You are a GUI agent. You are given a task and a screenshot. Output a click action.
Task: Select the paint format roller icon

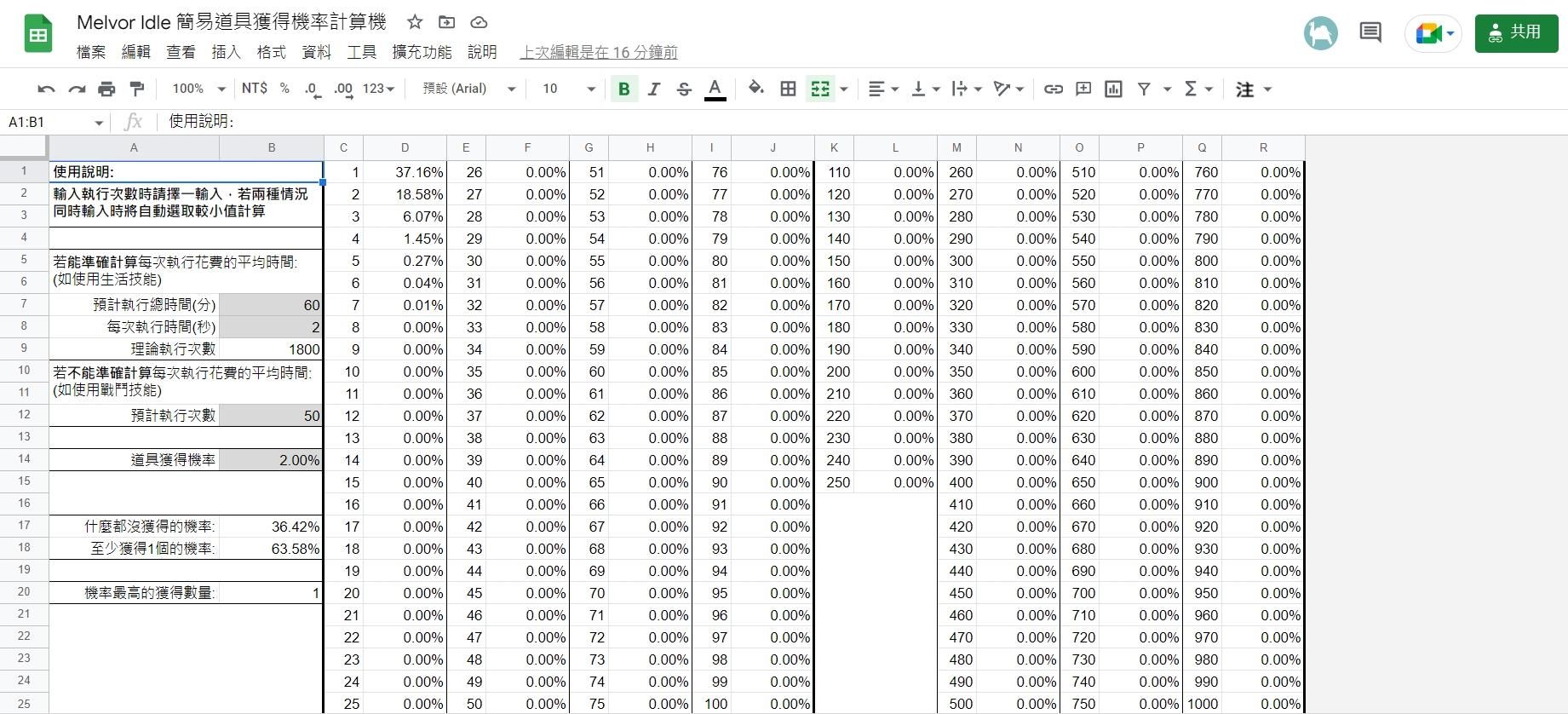tap(136, 89)
